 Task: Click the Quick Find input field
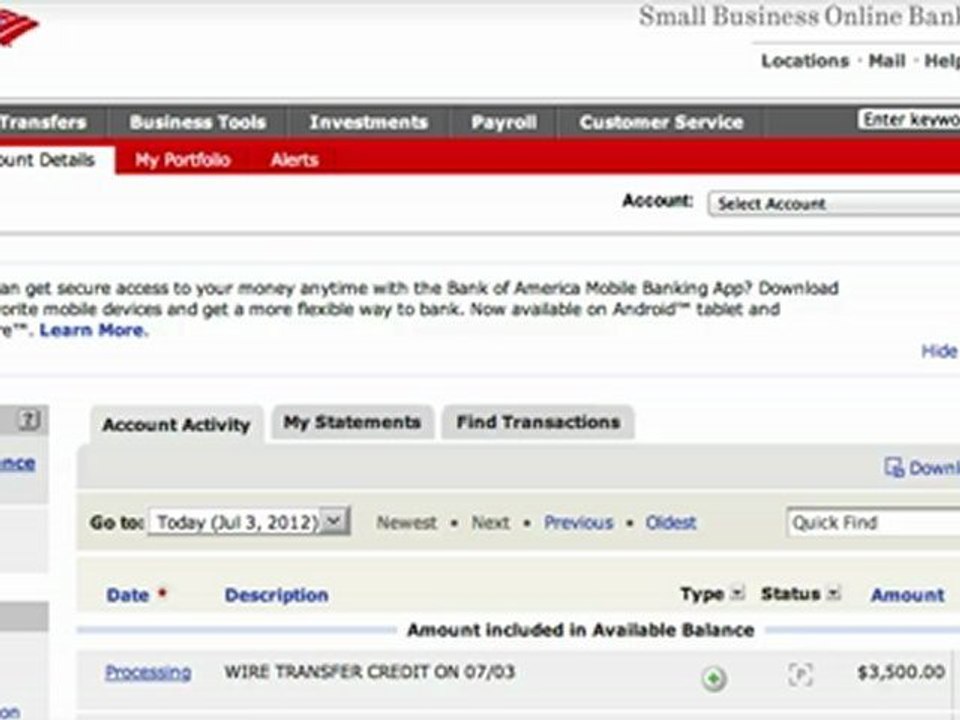point(873,522)
